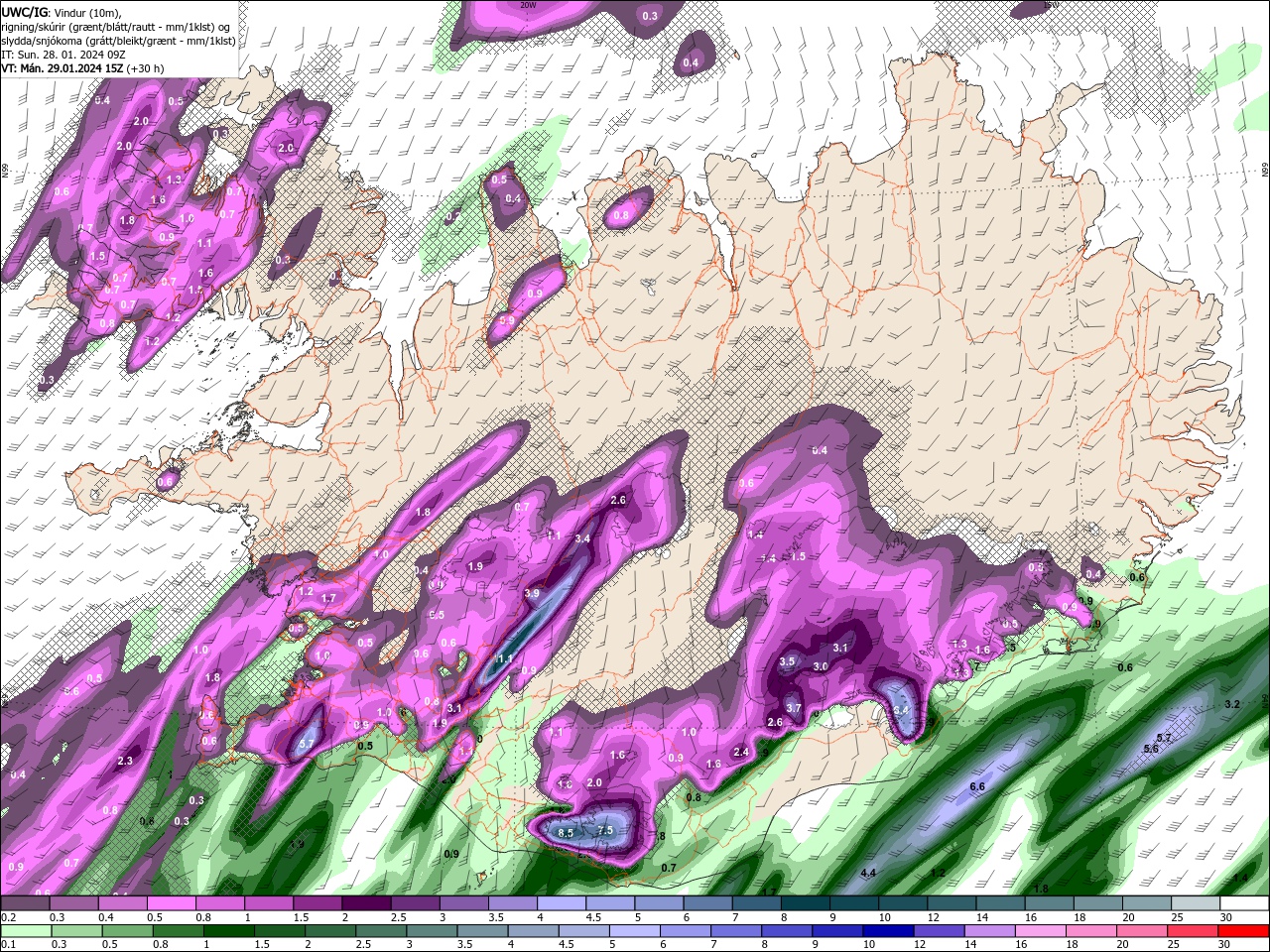Click the pink rain legend swatch labeled 16

(1041, 930)
